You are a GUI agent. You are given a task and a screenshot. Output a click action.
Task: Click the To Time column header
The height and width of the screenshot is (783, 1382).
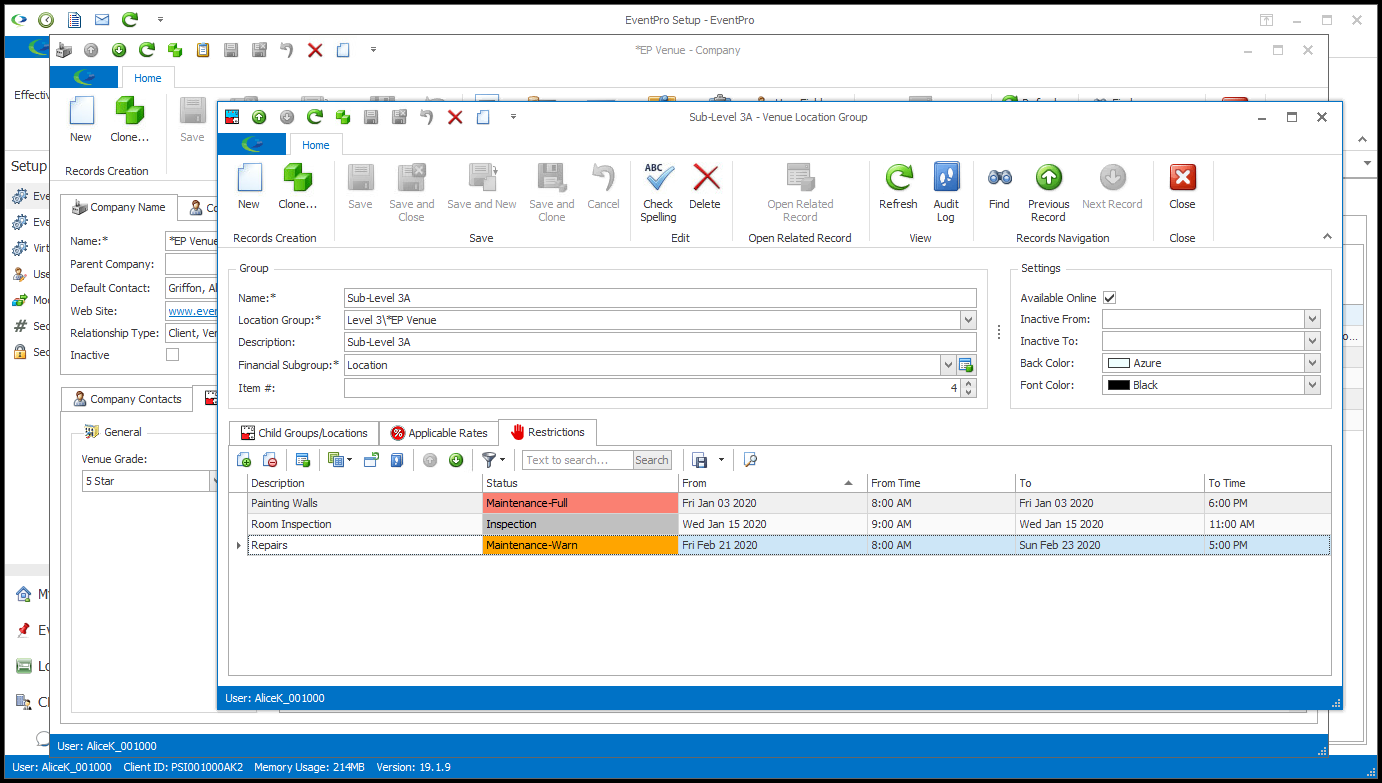tap(1267, 483)
